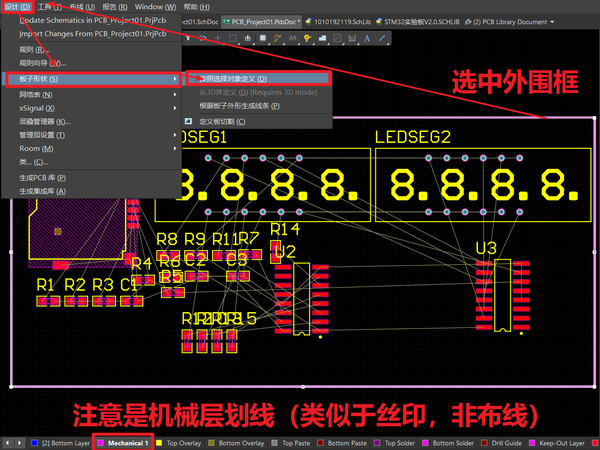Viewport: 600px width, 450px height.
Task: Expand the 板子形状 (S) submenu
Action: [x=92, y=79]
